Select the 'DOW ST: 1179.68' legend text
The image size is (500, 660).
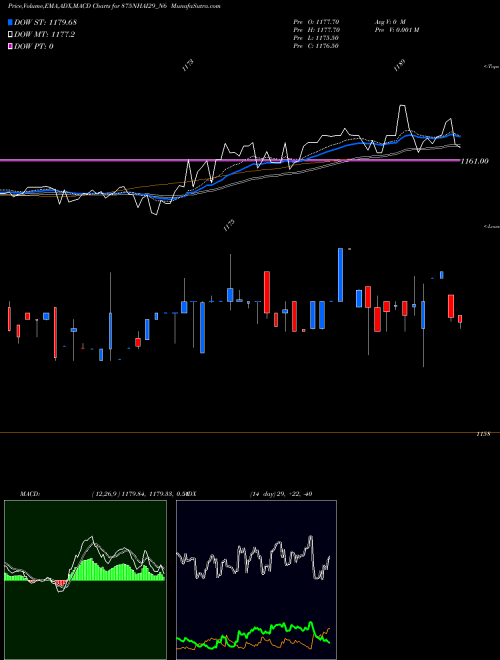click(45, 22)
